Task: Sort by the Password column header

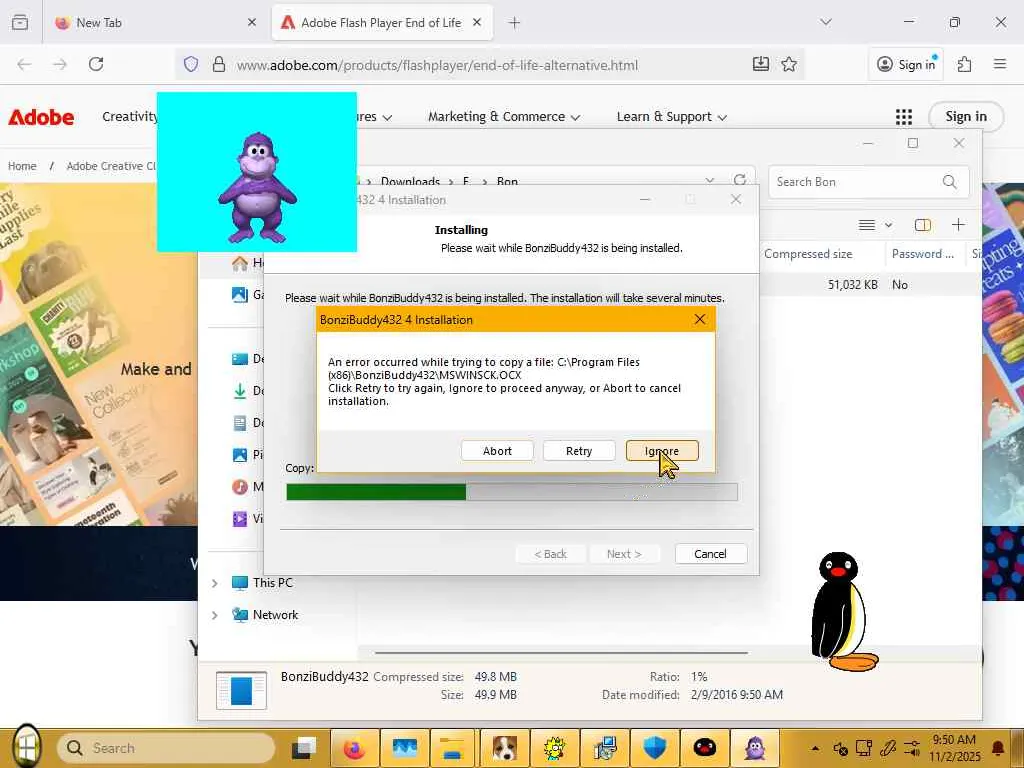Action: tap(923, 254)
